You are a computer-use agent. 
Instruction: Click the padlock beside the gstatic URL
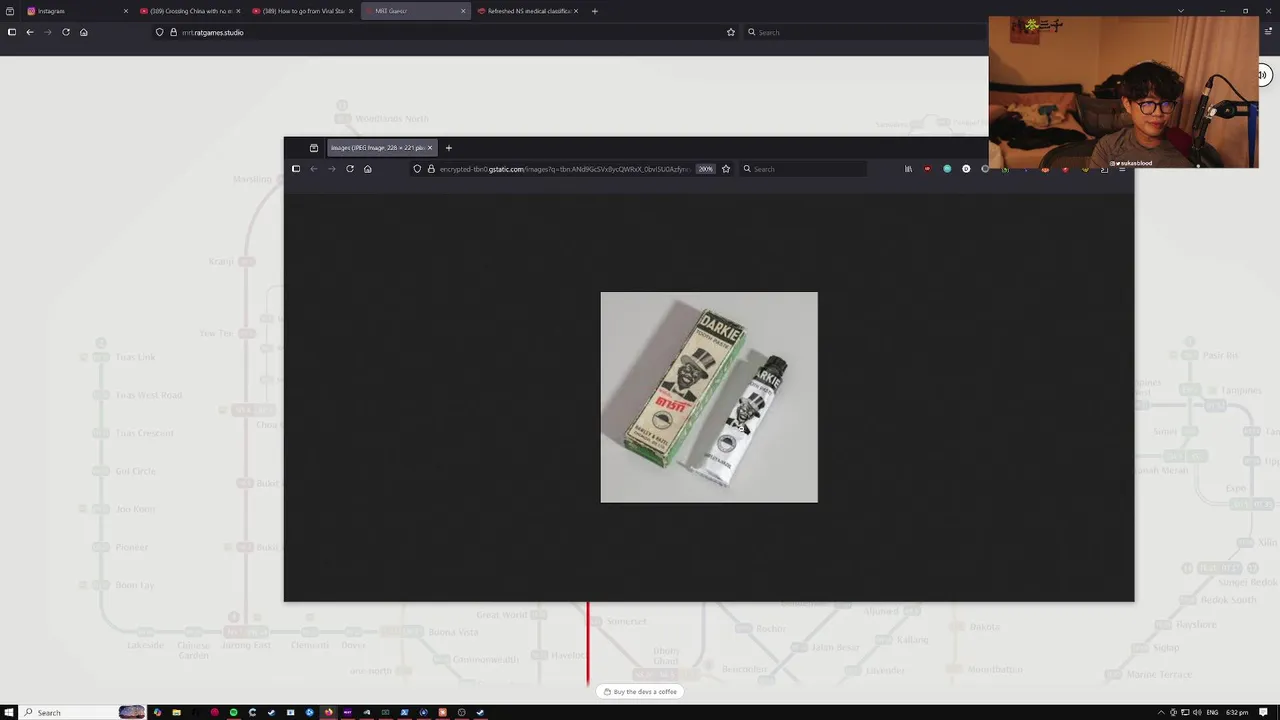click(x=431, y=169)
